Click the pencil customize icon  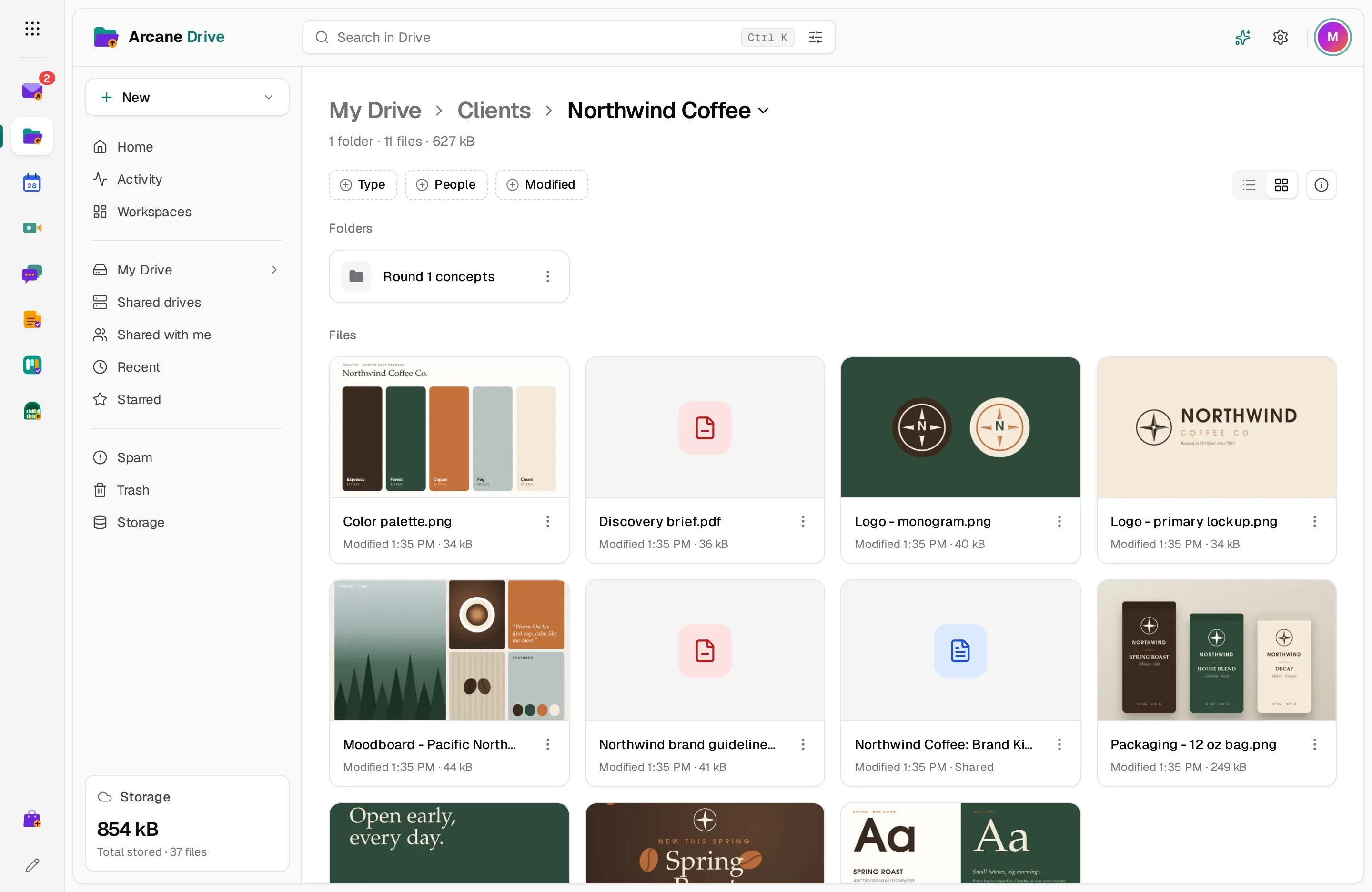(32, 865)
